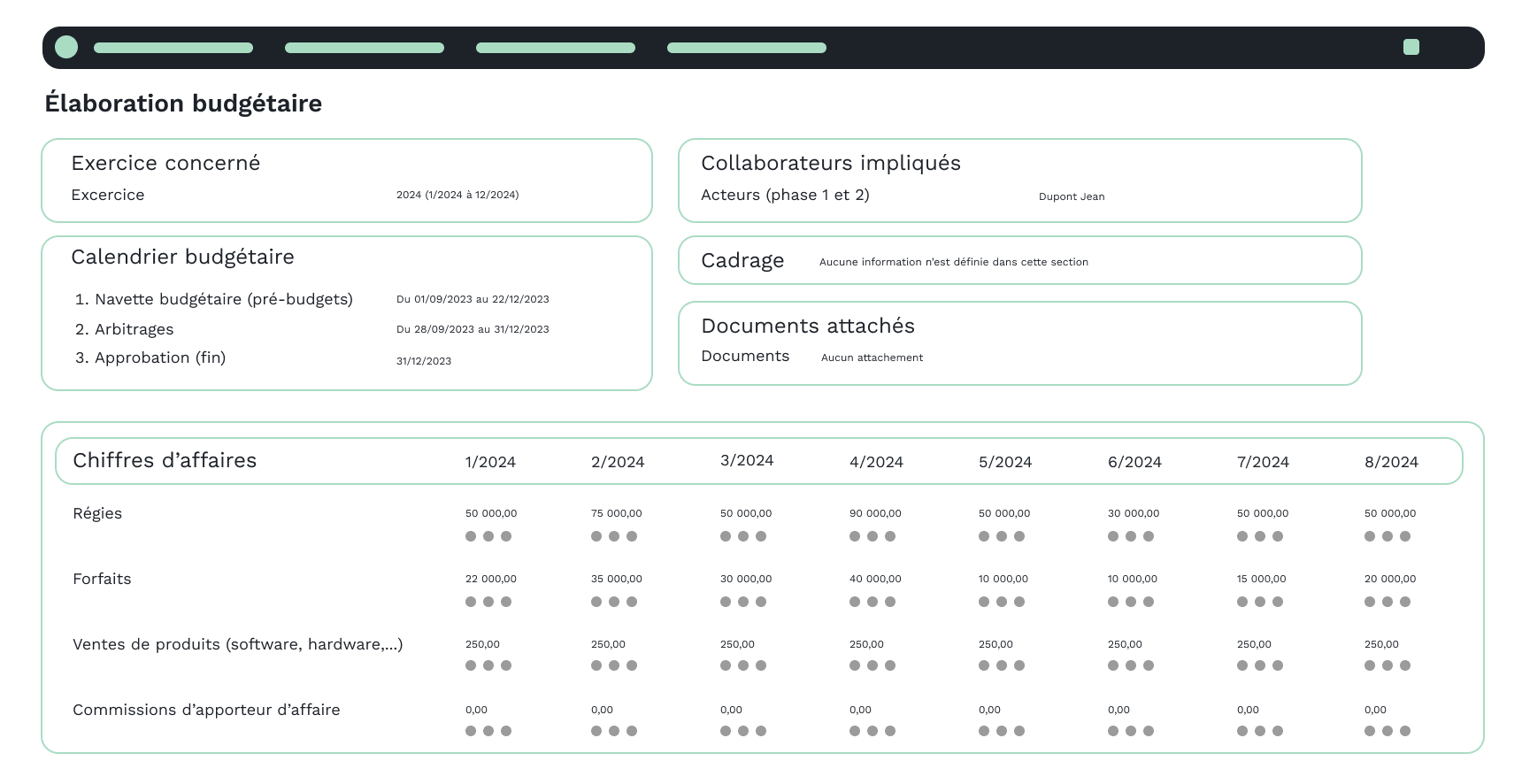Open three-dot options under Ventes de produits 8/2024
Screen dimensions: 1522x784
coord(1387,665)
